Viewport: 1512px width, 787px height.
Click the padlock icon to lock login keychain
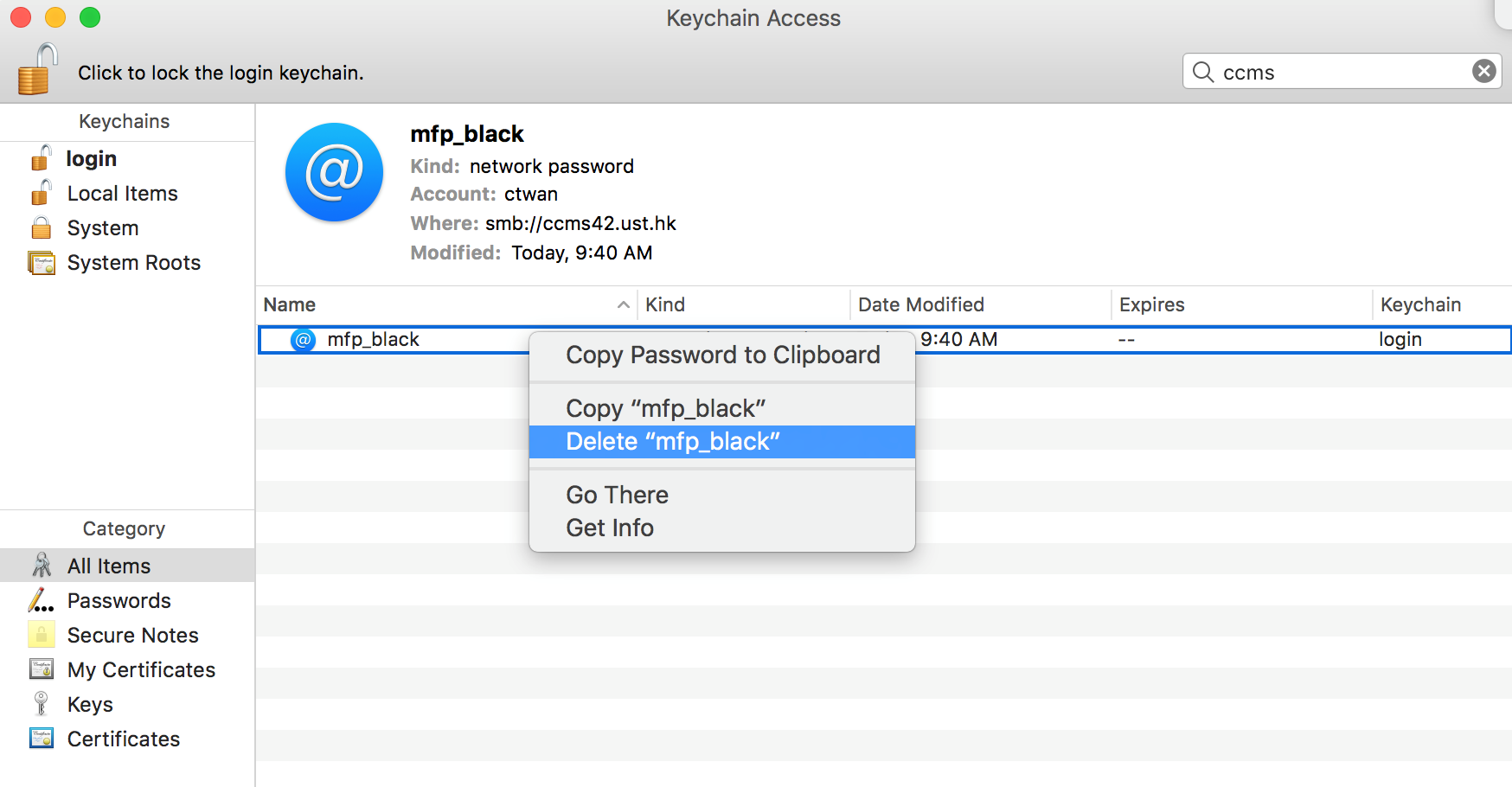click(x=37, y=71)
